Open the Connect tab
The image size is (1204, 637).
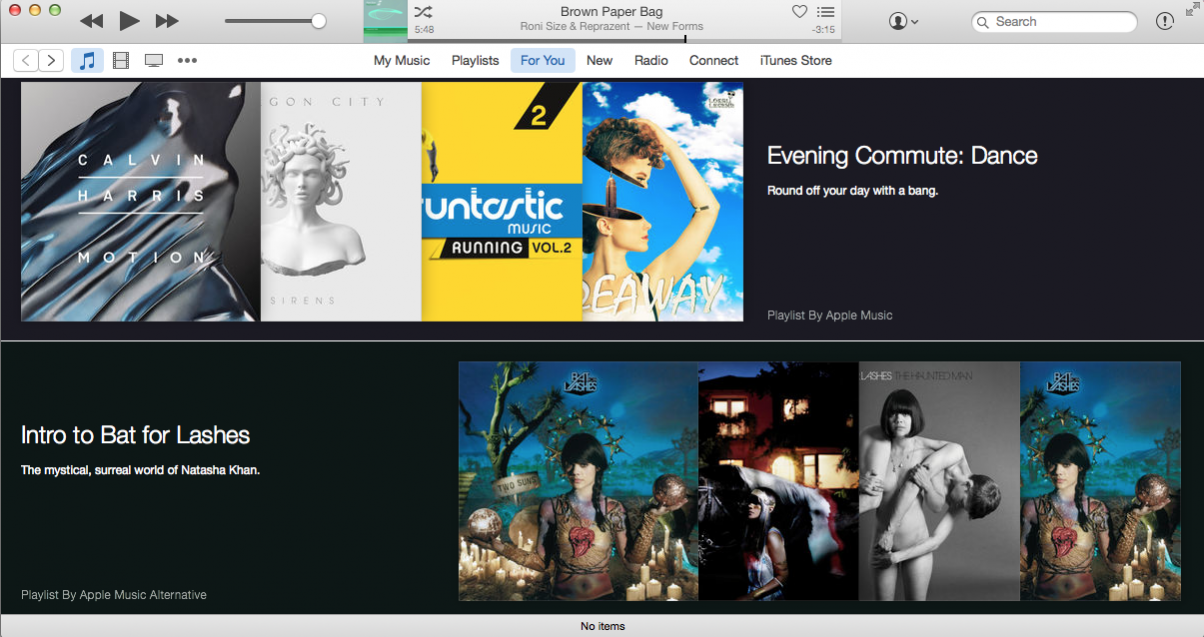(714, 61)
